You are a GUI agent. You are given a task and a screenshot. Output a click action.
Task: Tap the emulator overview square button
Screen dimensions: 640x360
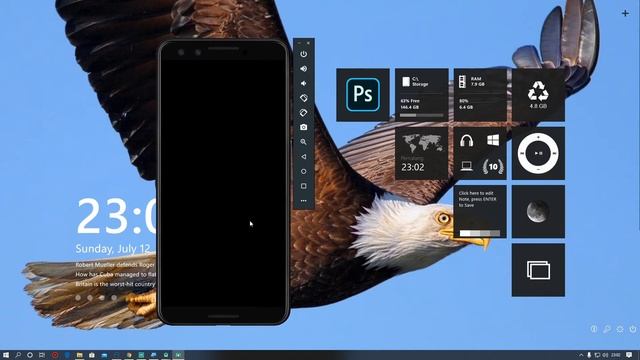[303, 186]
